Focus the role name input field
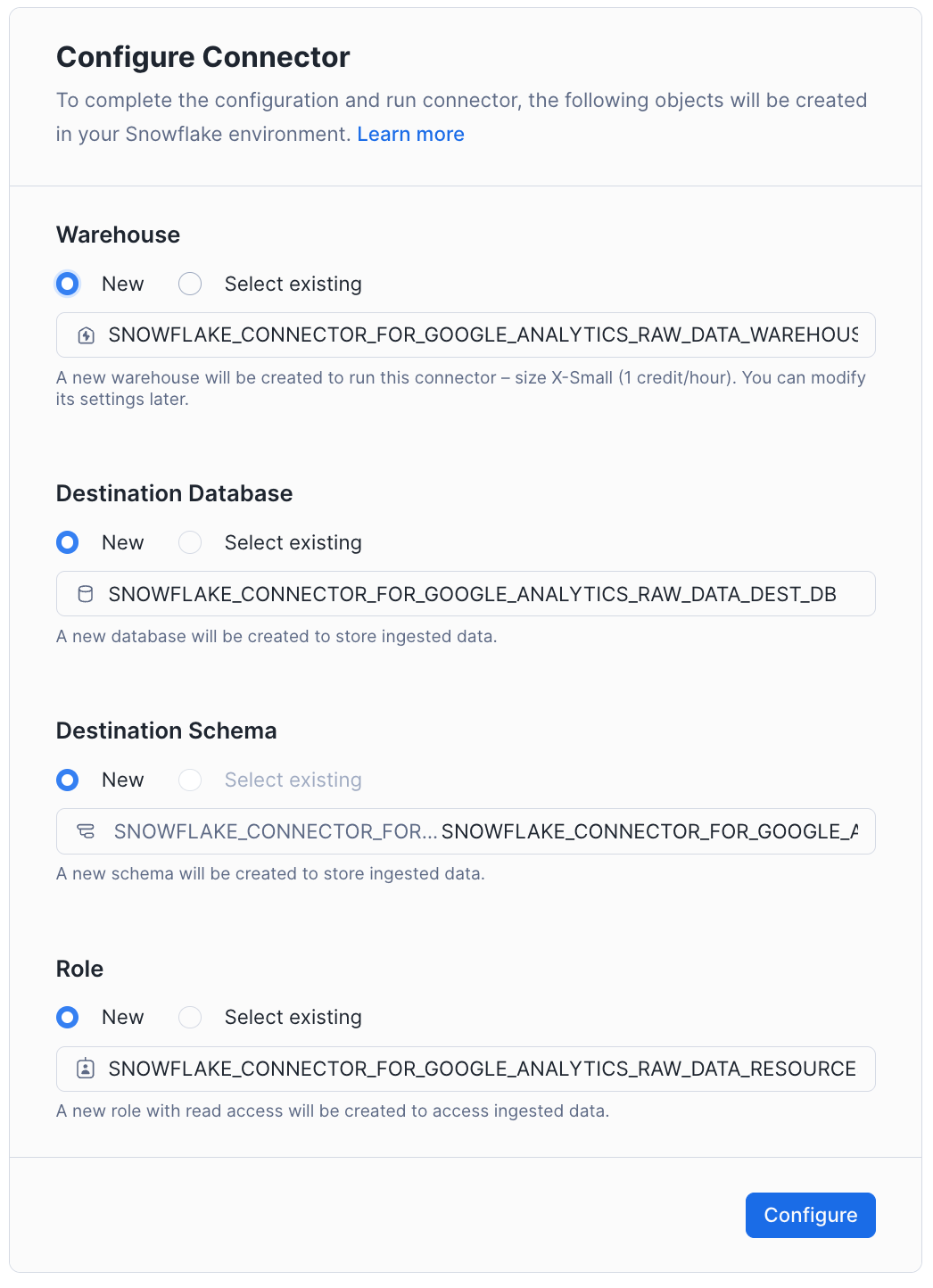This screenshot has height=1288, width=933. coord(466,1069)
